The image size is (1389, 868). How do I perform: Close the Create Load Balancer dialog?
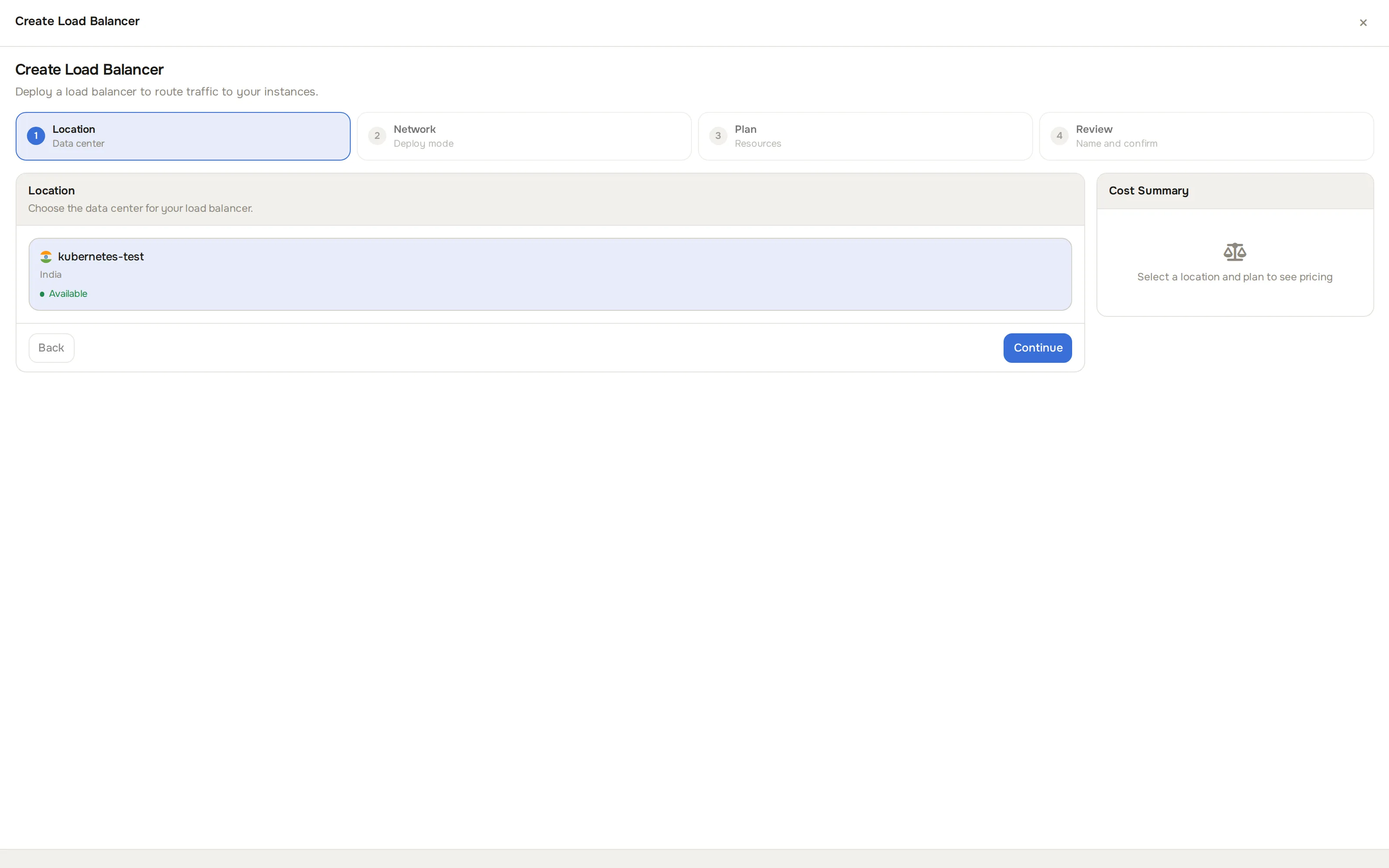pyautogui.click(x=1363, y=23)
